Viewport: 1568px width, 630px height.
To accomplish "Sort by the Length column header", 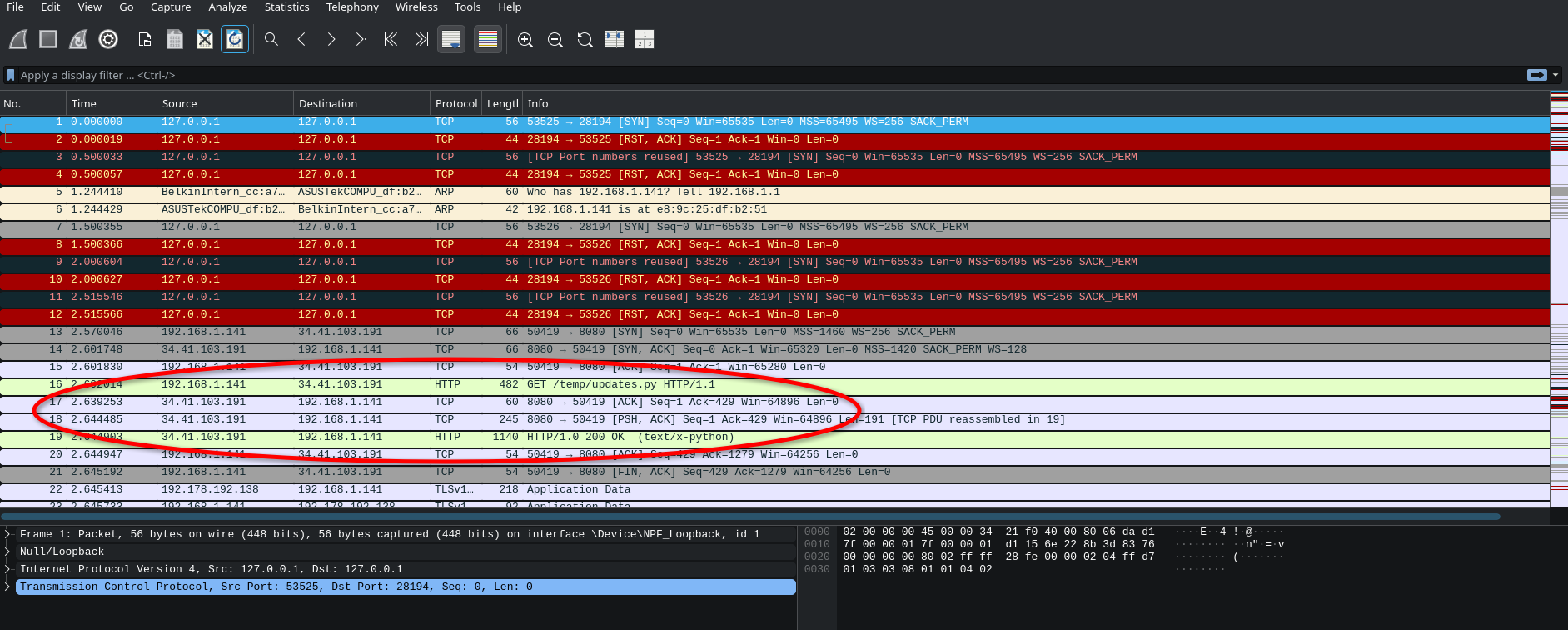I will (x=502, y=103).
